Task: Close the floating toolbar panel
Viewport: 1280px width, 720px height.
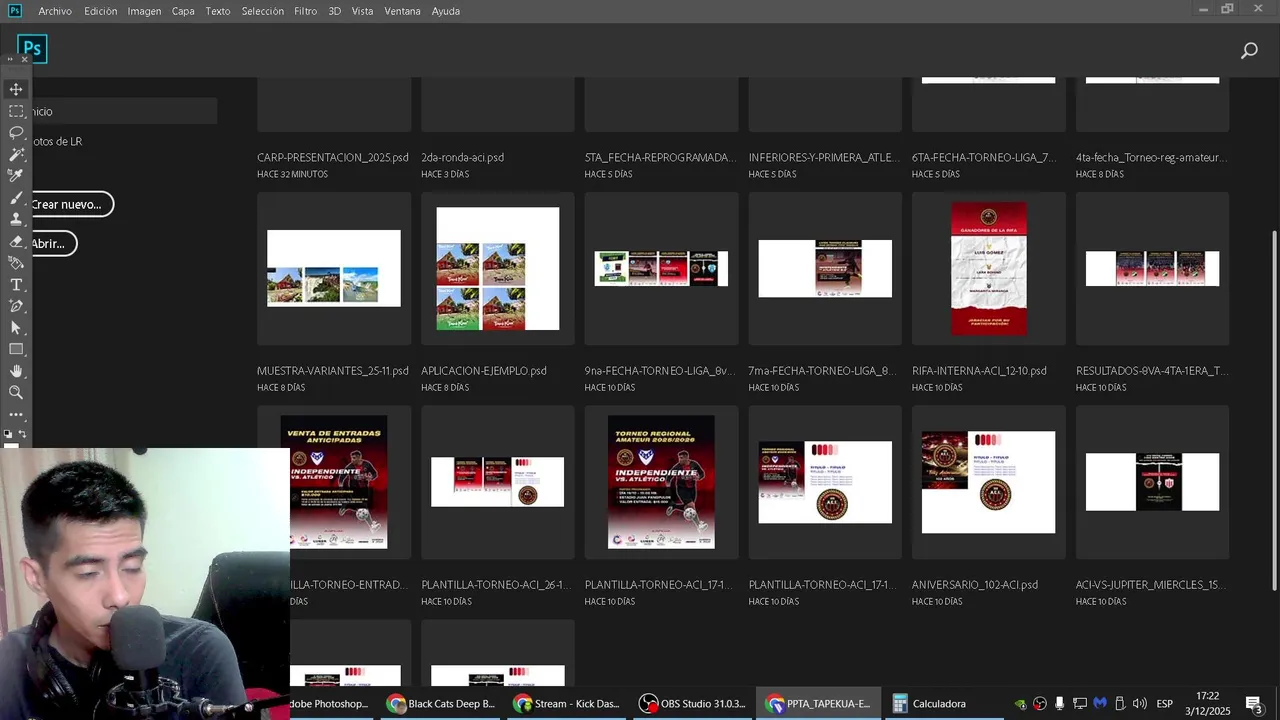Action: coord(25,60)
